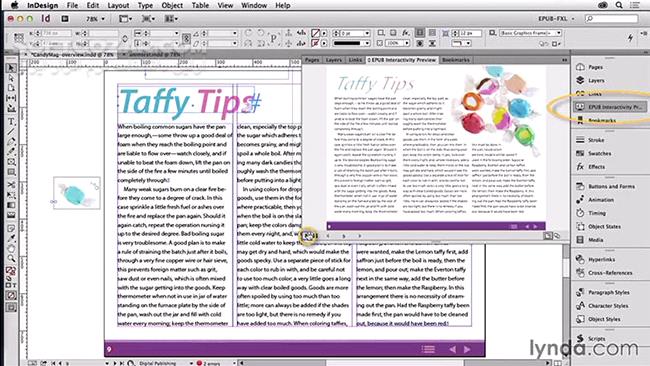Click the Quick Apply lightning icon

630,38
